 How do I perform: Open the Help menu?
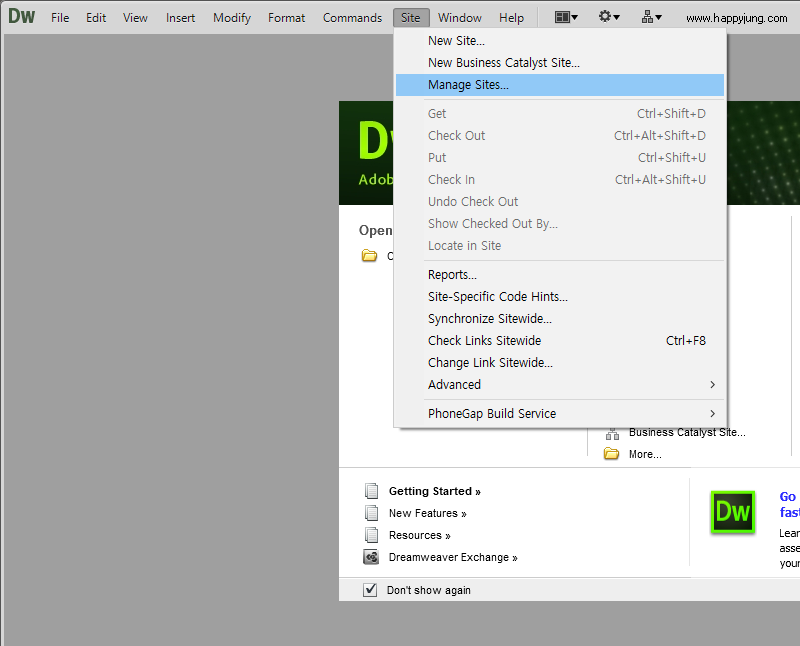click(511, 18)
